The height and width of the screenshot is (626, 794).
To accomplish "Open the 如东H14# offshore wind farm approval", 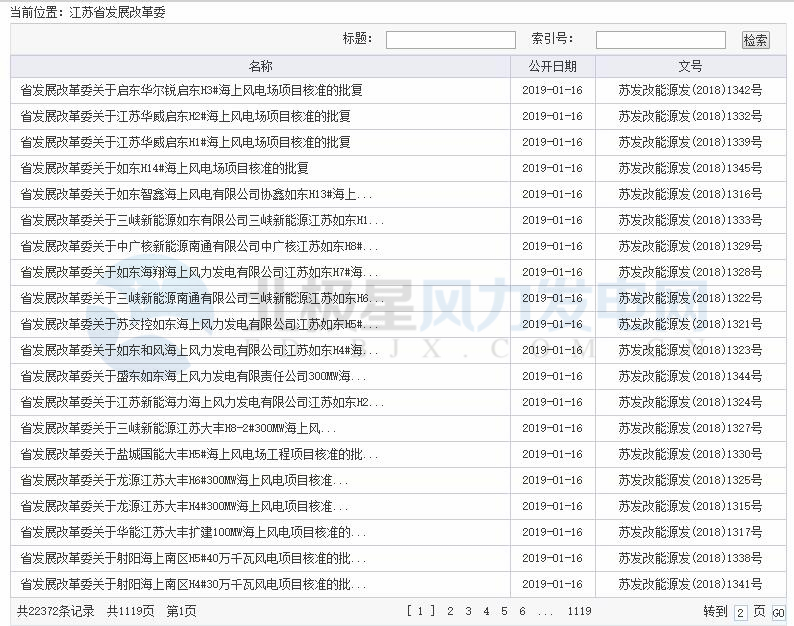I will point(164,168).
